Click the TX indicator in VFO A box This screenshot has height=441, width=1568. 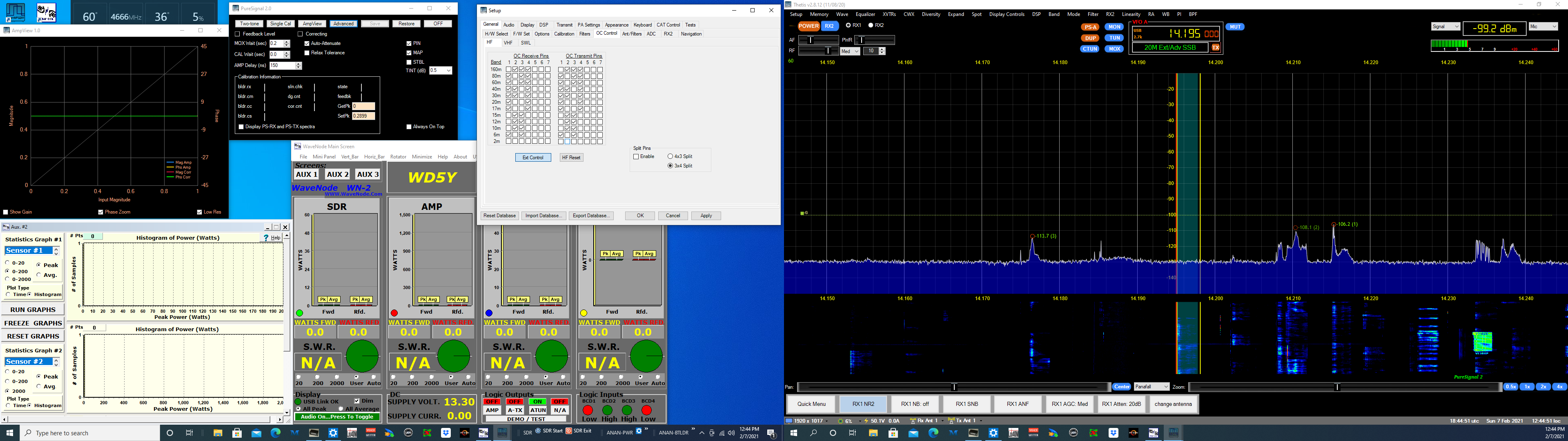pos(1216,47)
